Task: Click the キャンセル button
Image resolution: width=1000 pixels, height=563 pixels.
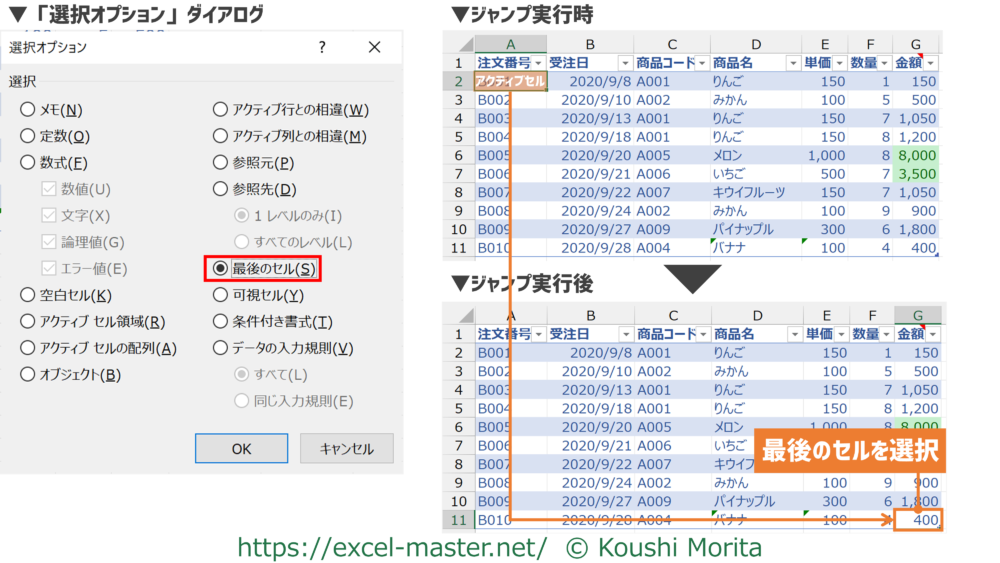Action: coord(346,448)
